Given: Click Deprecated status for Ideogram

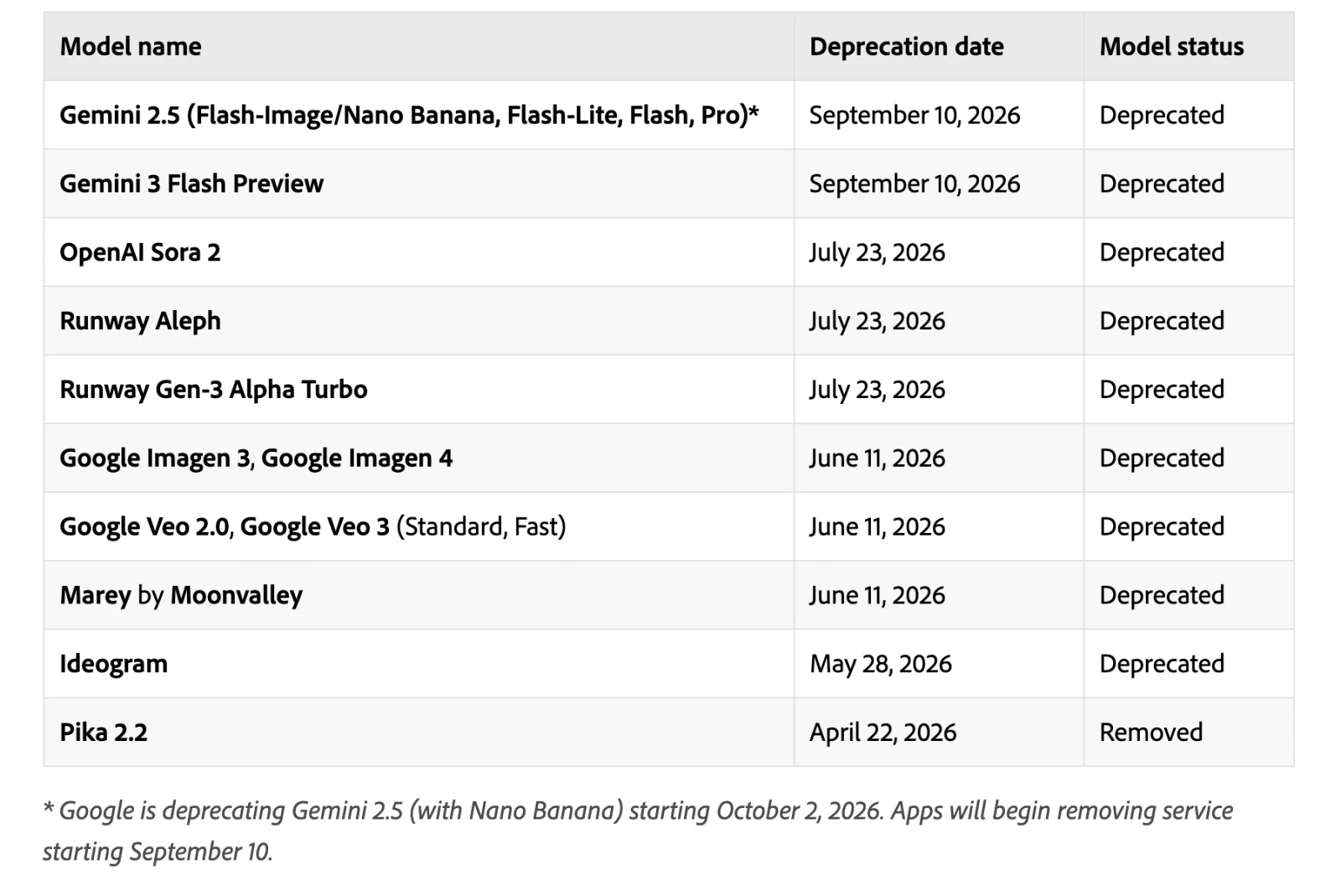Looking at the screenshot, I should 1162,664.
